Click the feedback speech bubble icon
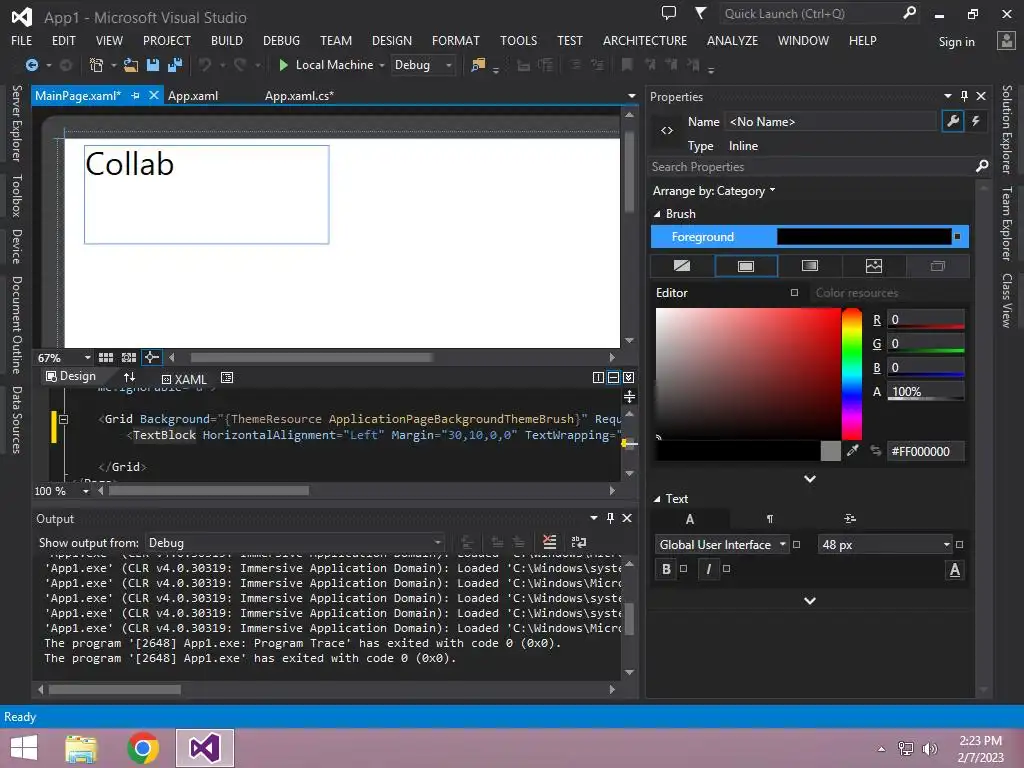Screen dimensions: 1024x768 pyautogui.click(x=669, y=13)
